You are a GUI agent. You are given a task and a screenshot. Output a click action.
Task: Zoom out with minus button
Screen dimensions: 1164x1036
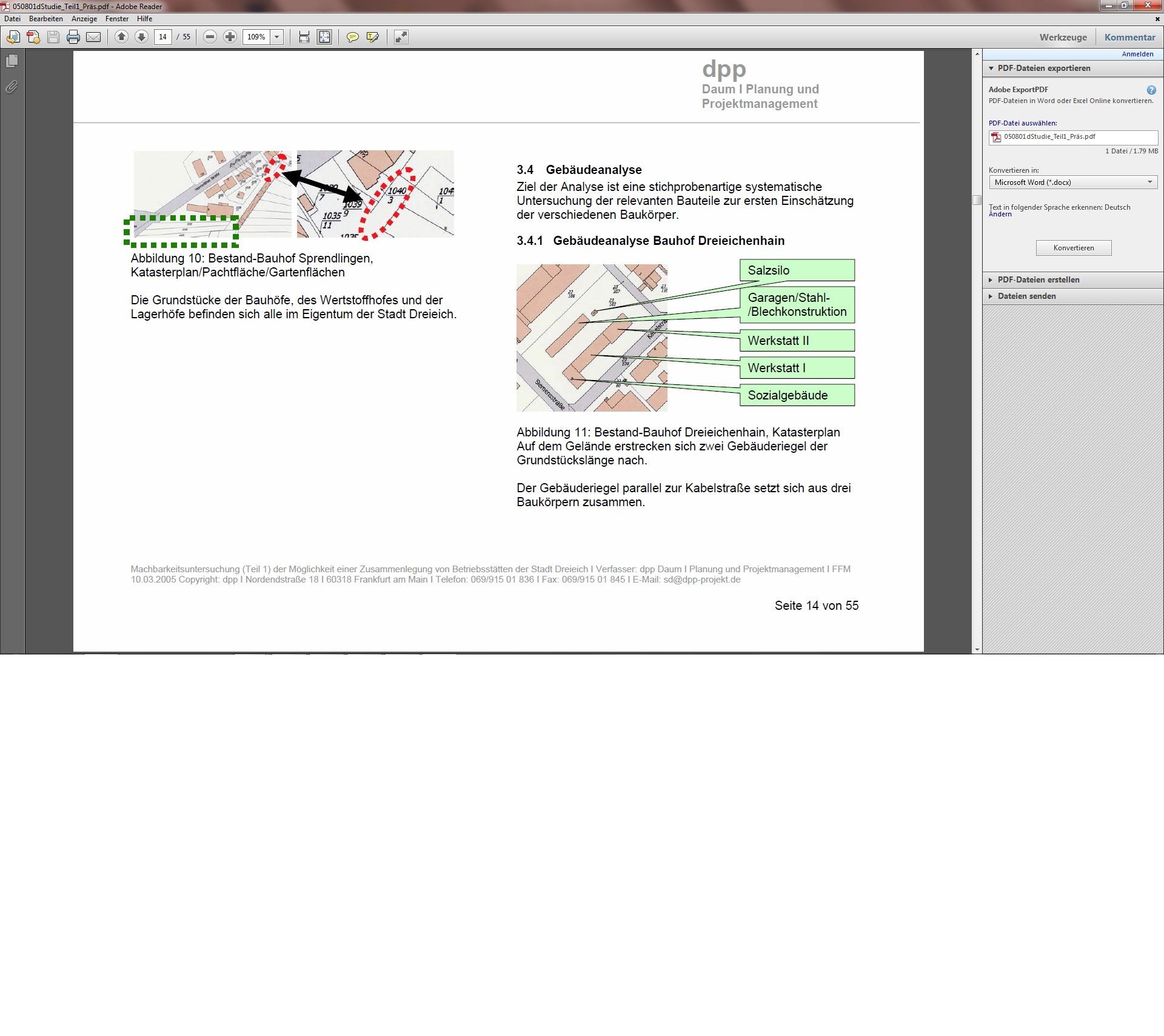(x=210, y=38)
